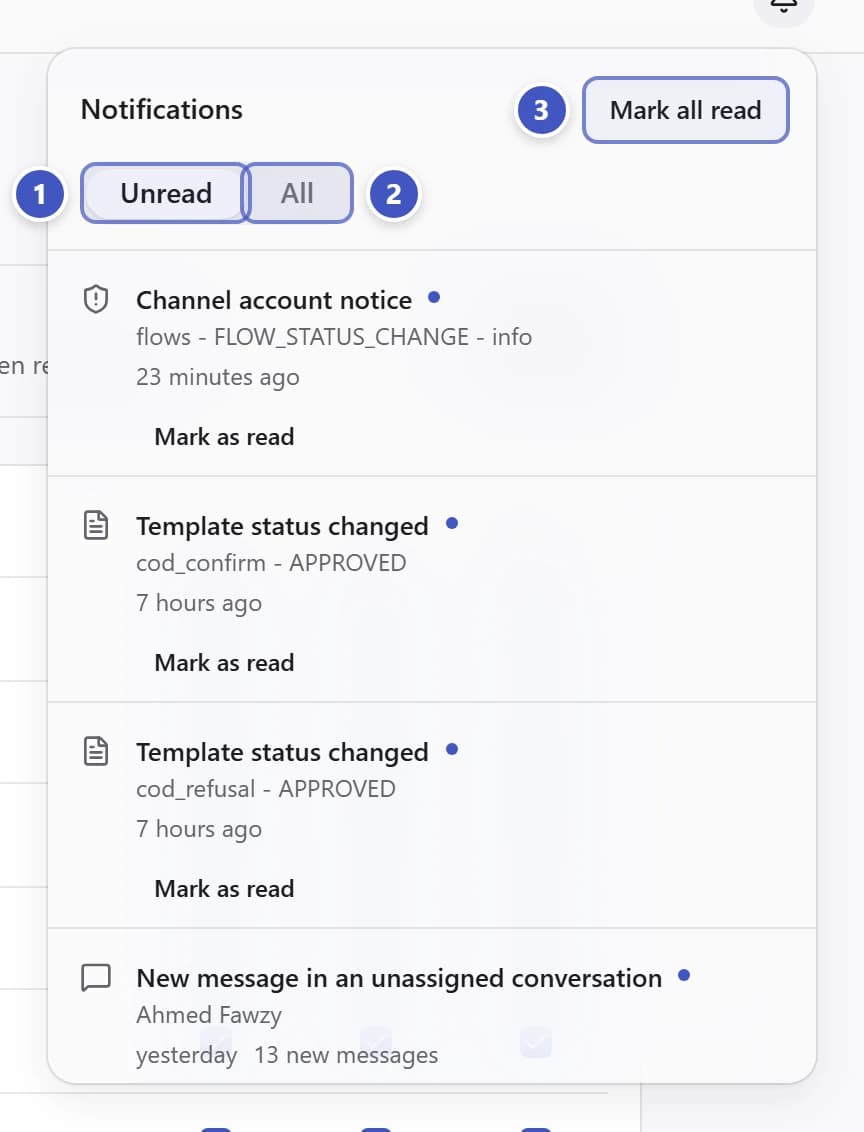864x1132 pixels.
Task: Open the notification bell in the header
Action: click(x=784, y=7)
